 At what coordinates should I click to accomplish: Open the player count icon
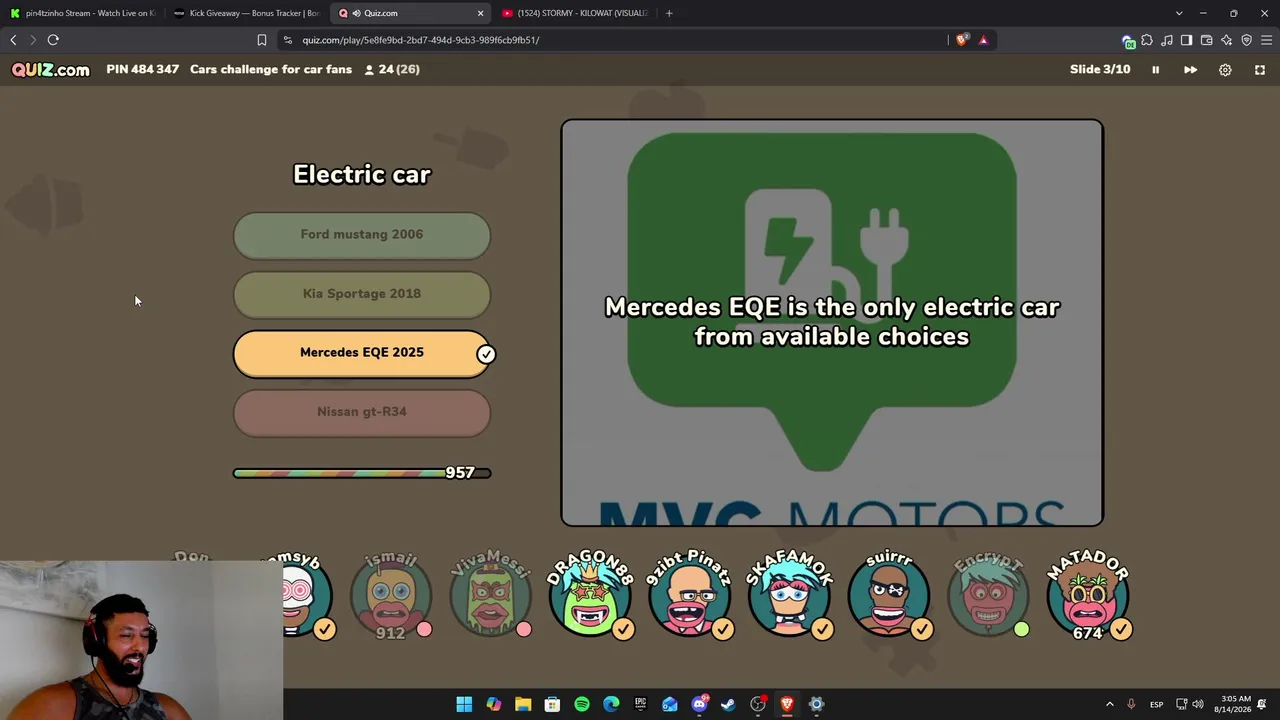[x=369, y=70]
